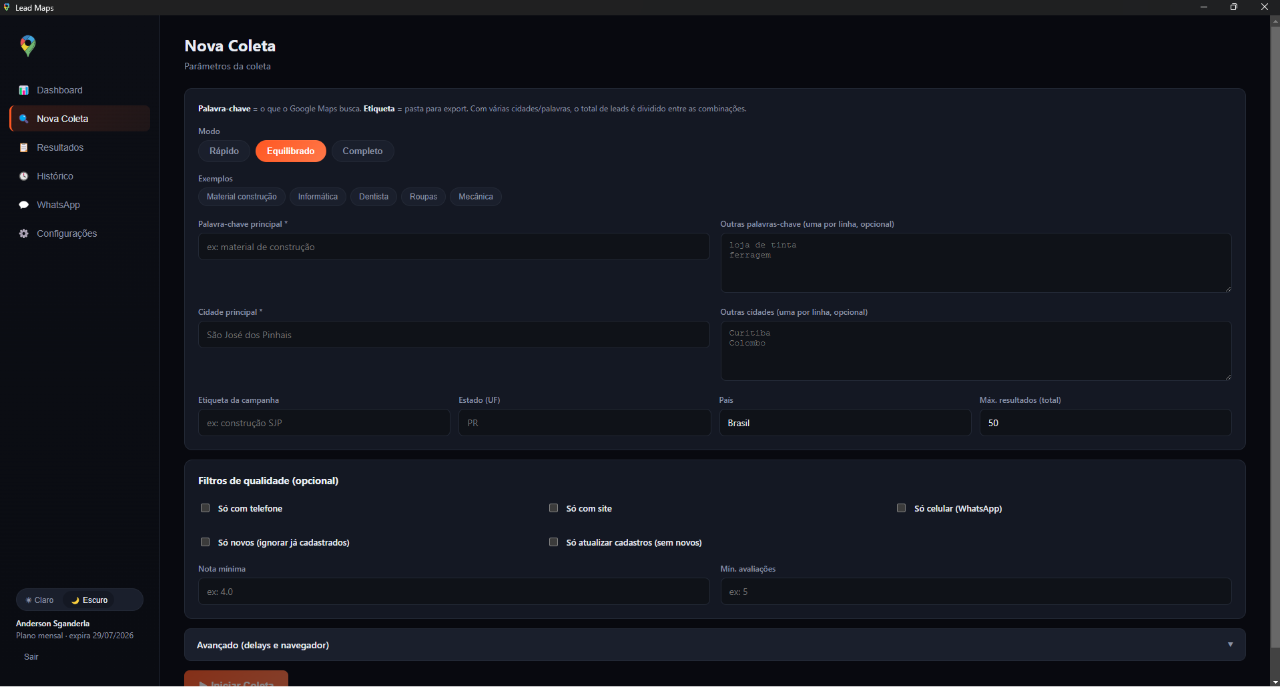Open Dashboard via its chart icon

point(24,90)
